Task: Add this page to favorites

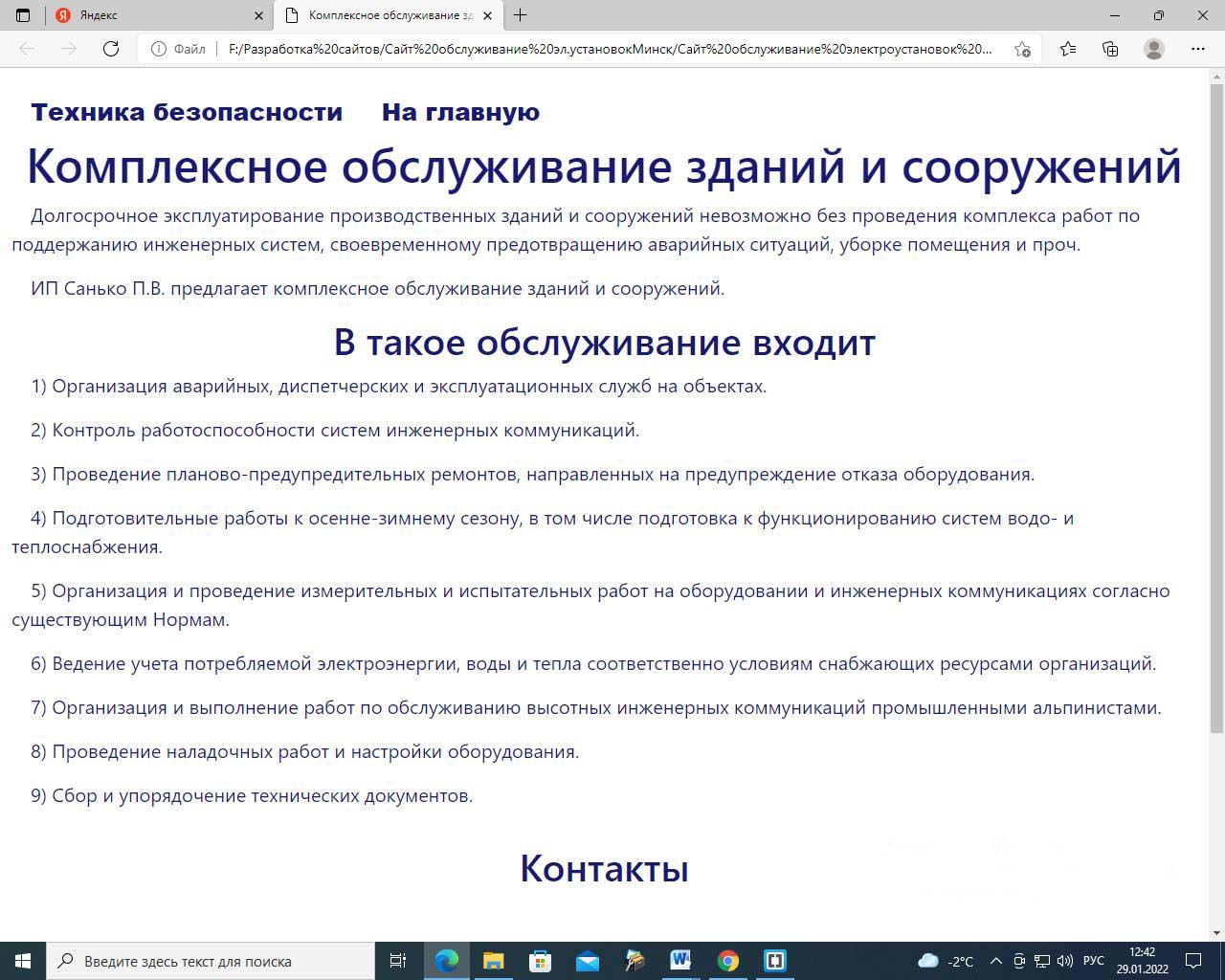Action: tap(1022, 49)
